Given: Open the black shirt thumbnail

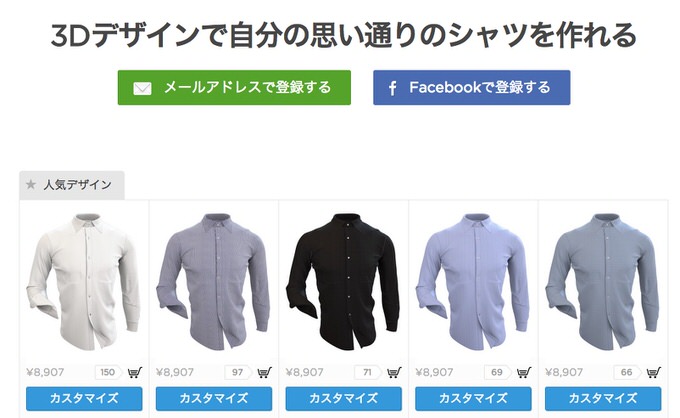Looking at the screenshot, I should click(x=343, y=281).
